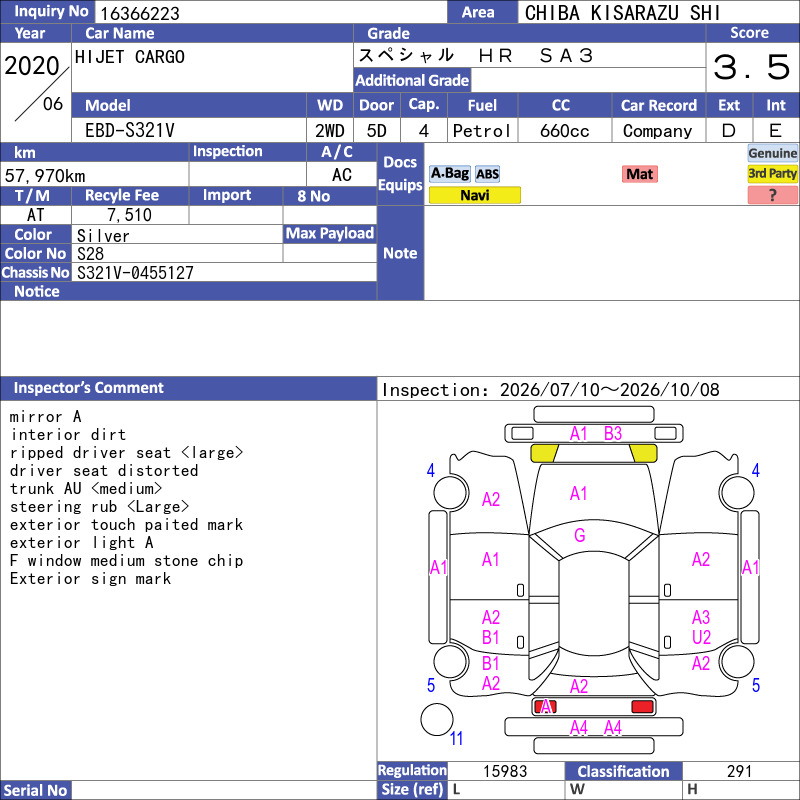Screen dimensions: 800x800
Task: Click the classification value 291
Action: (x=739, y=771)
